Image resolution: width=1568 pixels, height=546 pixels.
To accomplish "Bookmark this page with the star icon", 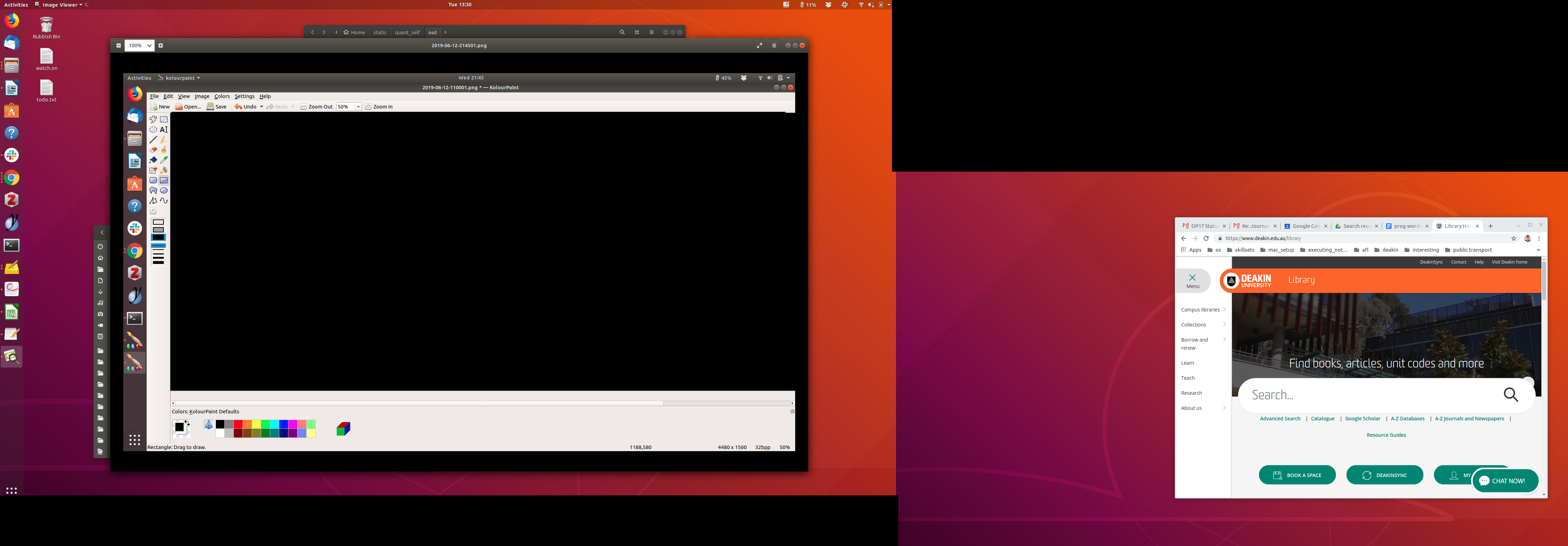I will tap(1514, 239).
